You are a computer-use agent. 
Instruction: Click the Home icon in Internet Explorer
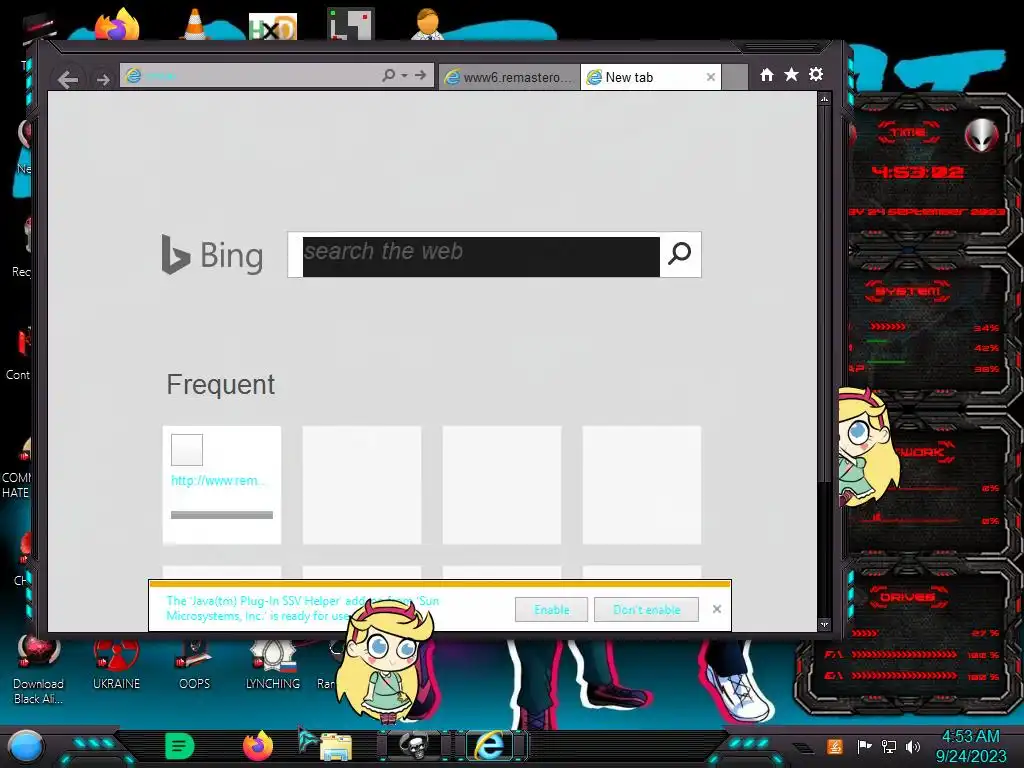coord(767,75)
